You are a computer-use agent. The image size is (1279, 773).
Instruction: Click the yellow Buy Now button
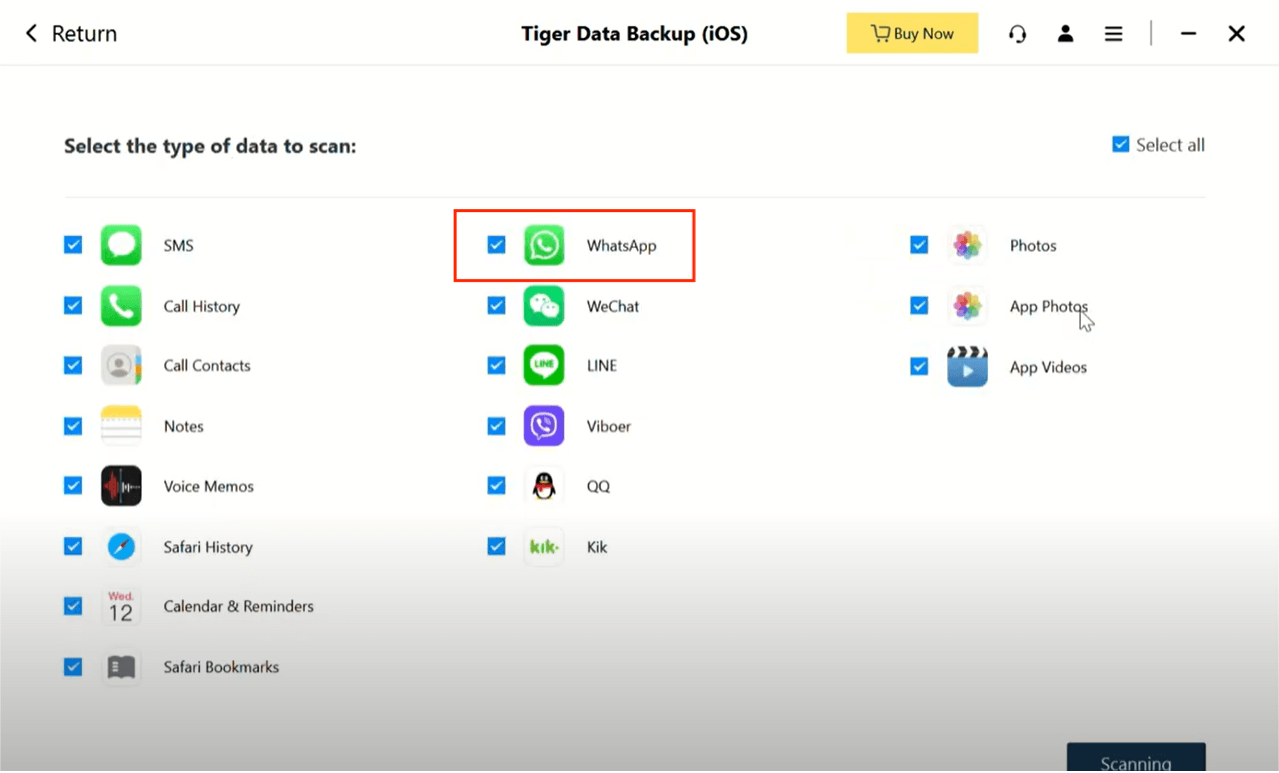(x=912, y=34)
